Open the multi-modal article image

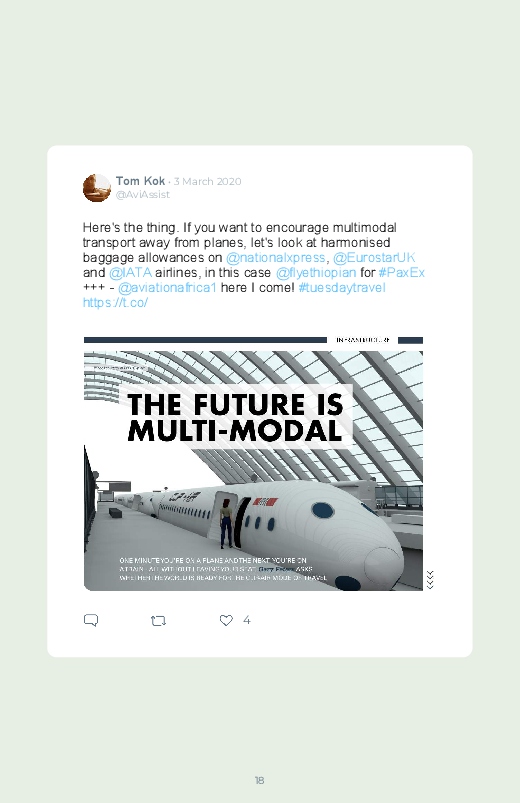click(x=253, y=464)
